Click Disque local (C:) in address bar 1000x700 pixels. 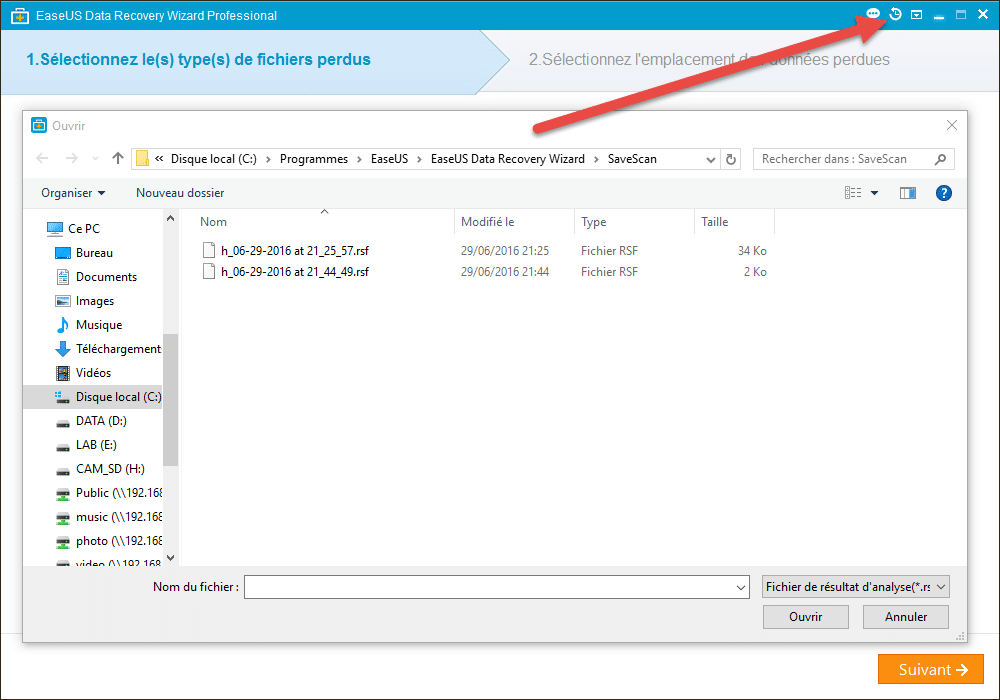[214, 159]
